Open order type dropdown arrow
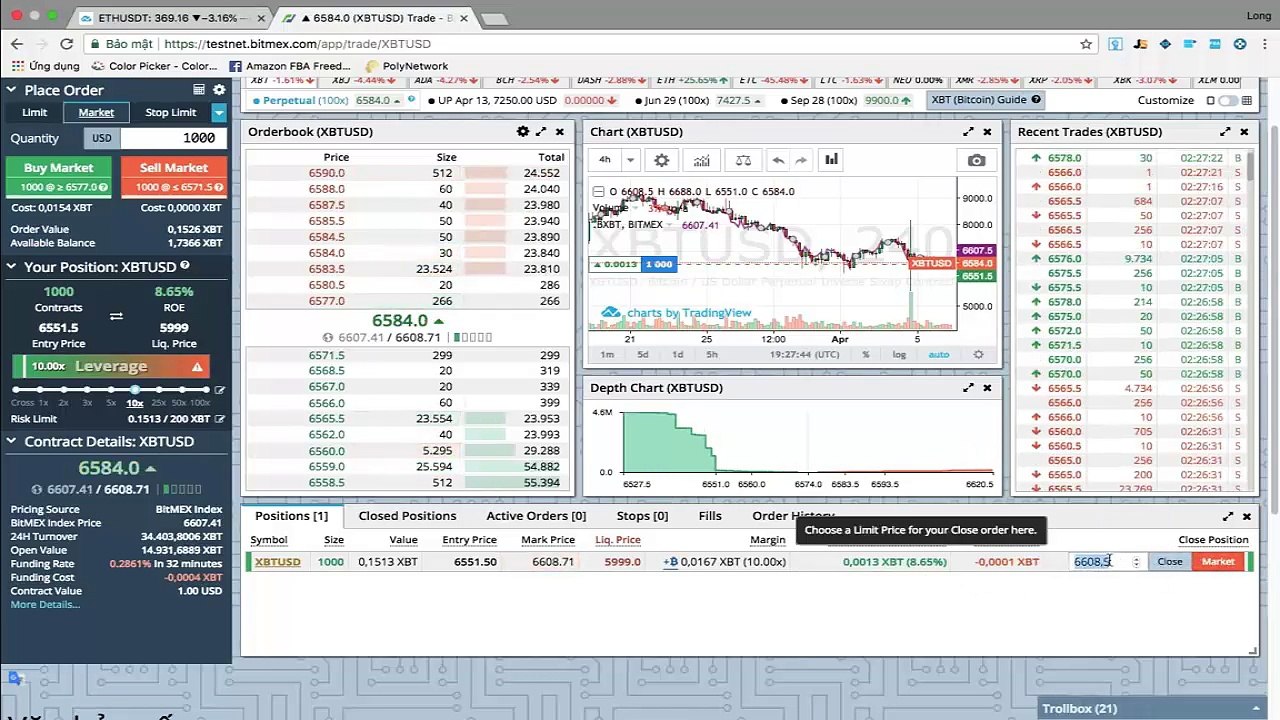This screenshot has height=720, width=1280. coord(219,113)
